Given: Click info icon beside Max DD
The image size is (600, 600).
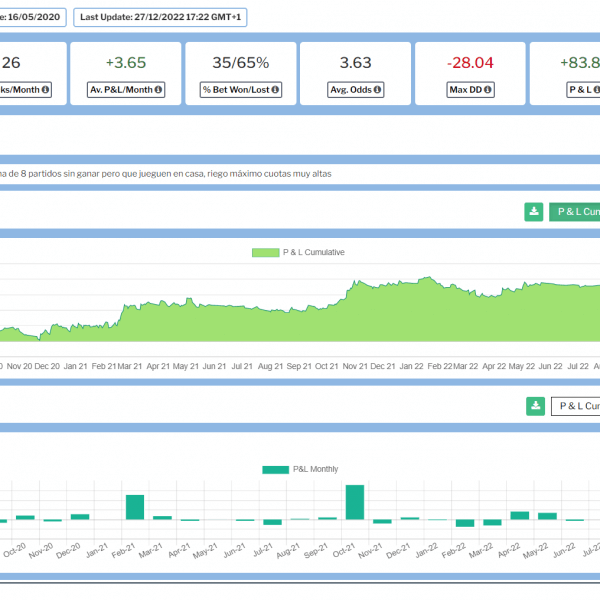Looking at the screenshot, I should tap(488, 90).
